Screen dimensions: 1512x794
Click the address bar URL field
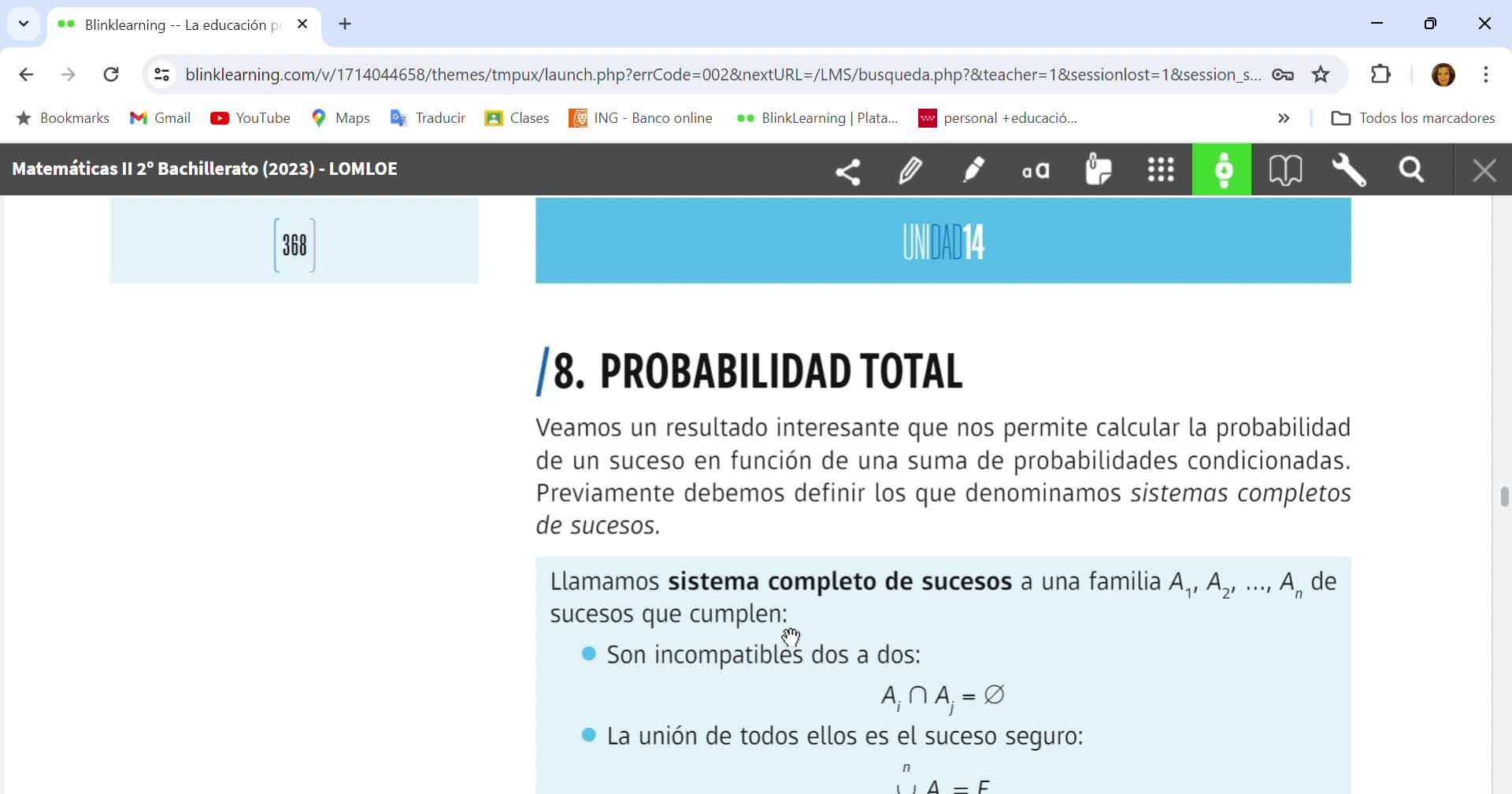723,75
